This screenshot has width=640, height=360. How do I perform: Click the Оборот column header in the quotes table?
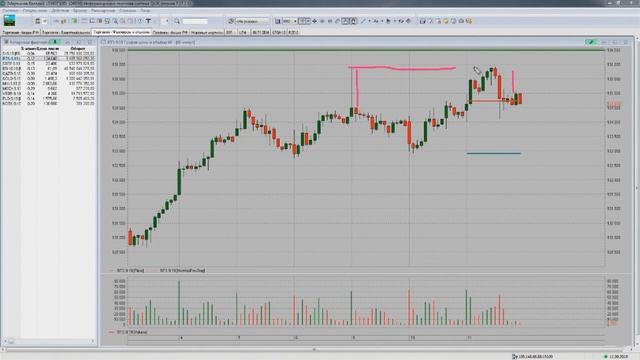pos(78,48)
